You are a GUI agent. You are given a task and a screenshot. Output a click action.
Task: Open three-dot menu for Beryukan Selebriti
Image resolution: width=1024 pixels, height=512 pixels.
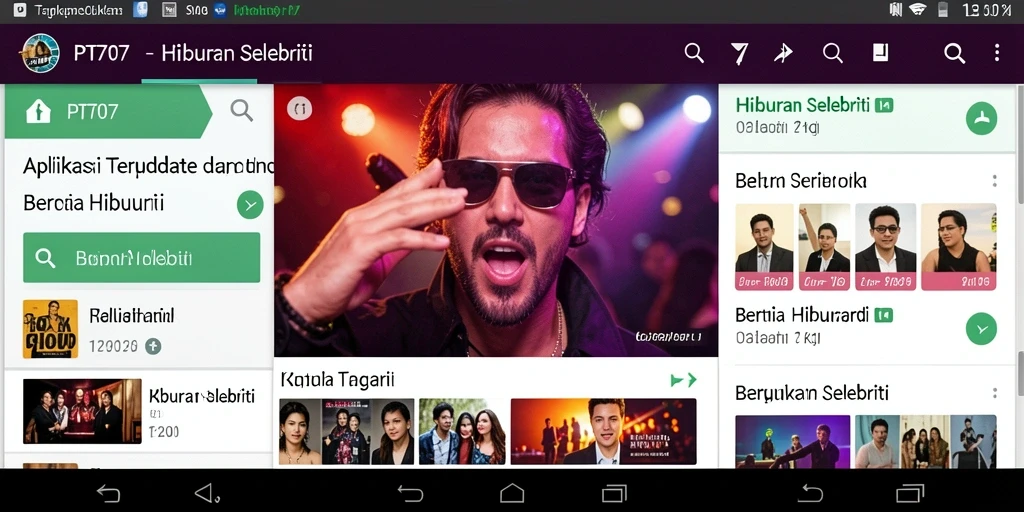tap(995, 393)
